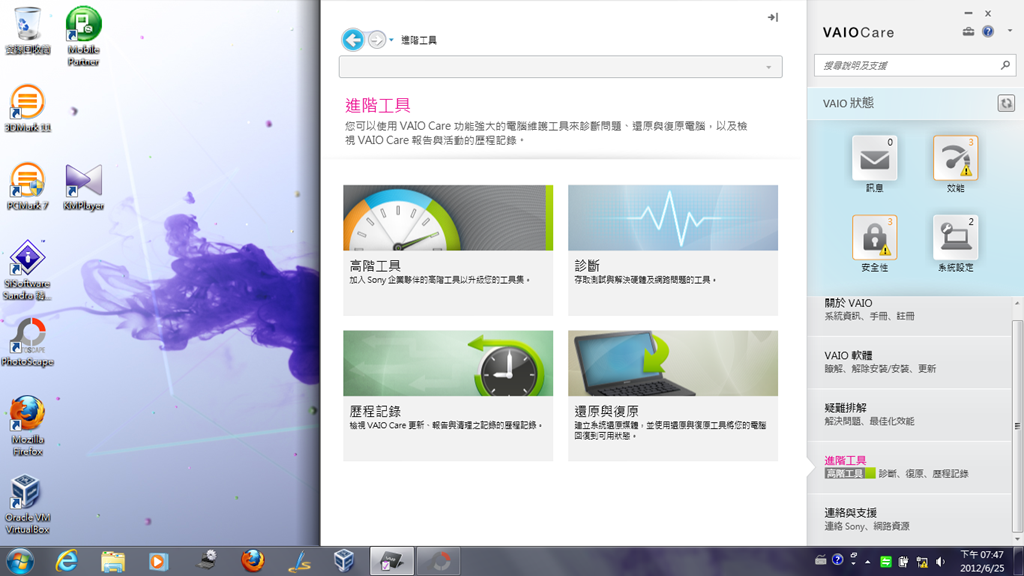Click the 歷程記錄 tile title
Screen dimensions: 1024x576
click(375, 411)
